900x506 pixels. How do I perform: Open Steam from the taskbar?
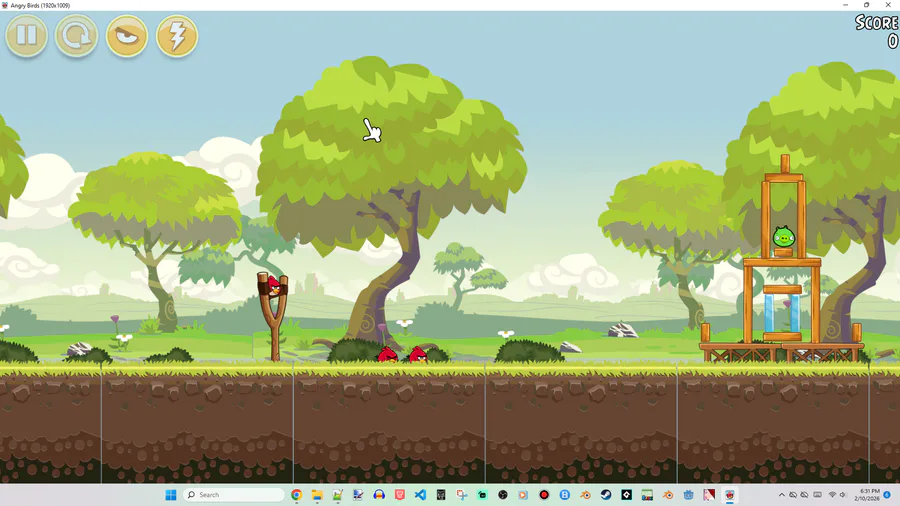click(606, 495)
